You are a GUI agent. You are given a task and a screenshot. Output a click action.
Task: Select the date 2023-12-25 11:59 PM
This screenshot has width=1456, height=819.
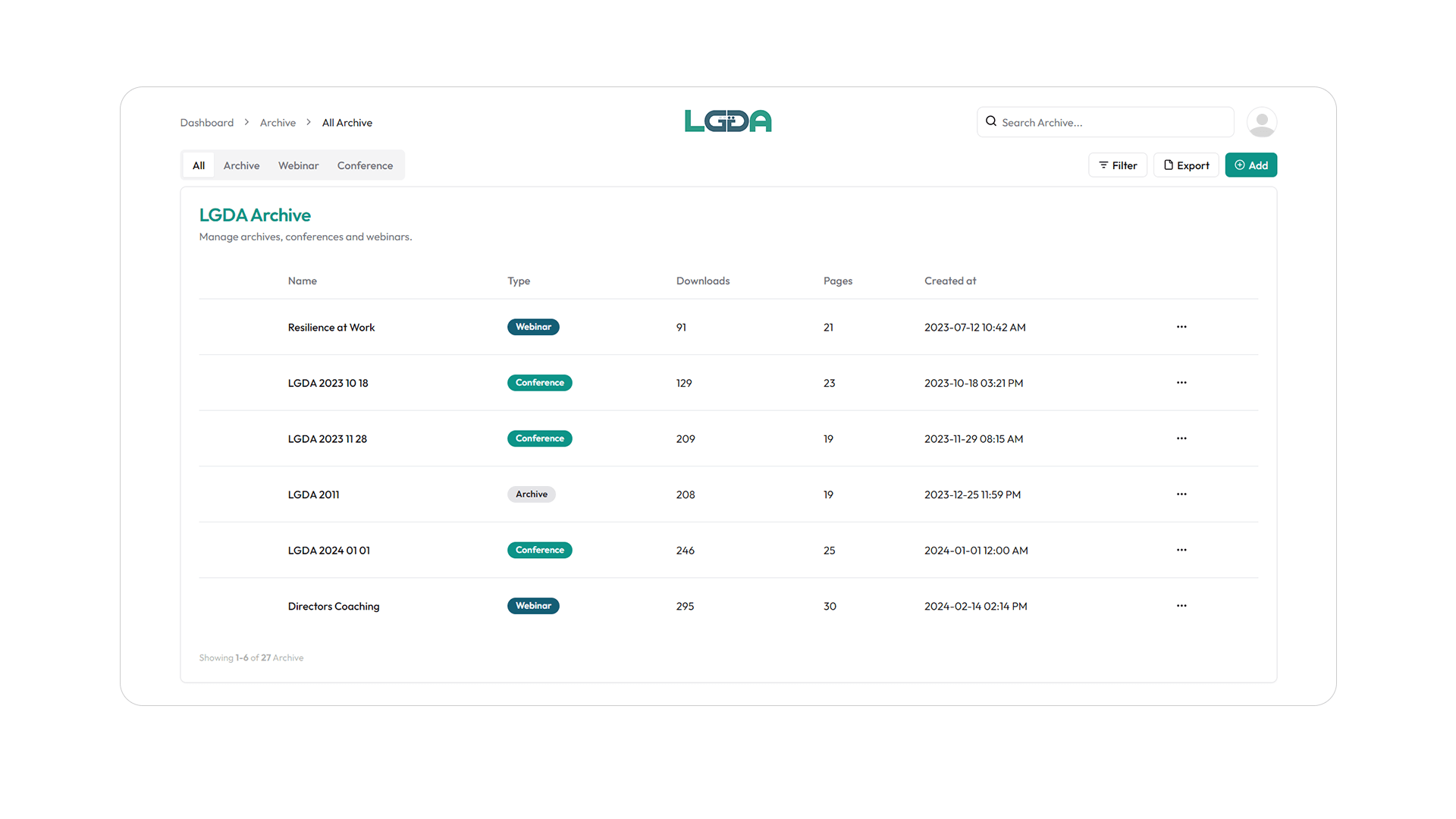(x=972, y=494)
